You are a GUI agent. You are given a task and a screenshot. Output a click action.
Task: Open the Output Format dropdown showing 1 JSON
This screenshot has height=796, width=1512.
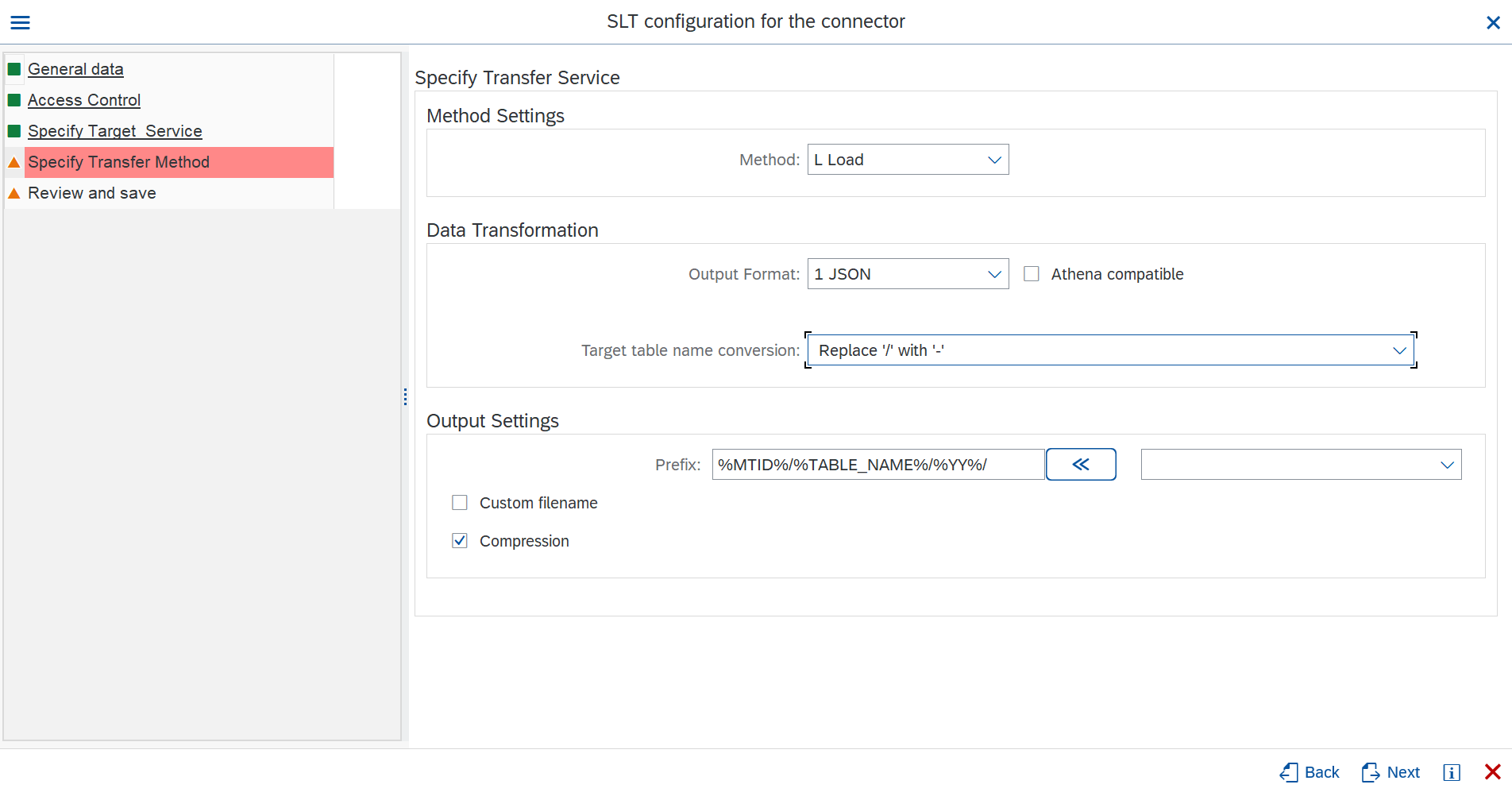(908, 274)
